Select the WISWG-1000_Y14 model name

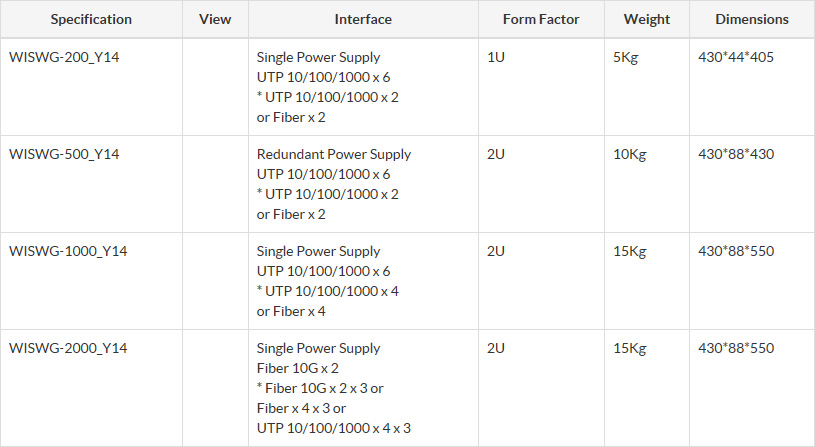point(68,251)
